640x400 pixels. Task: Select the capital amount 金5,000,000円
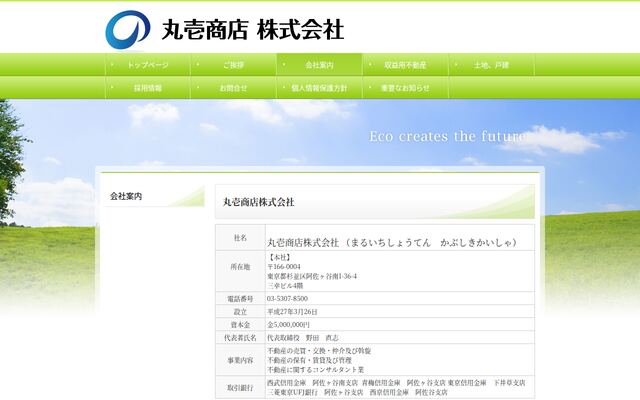pyautogui.click(x=289, y=325)
